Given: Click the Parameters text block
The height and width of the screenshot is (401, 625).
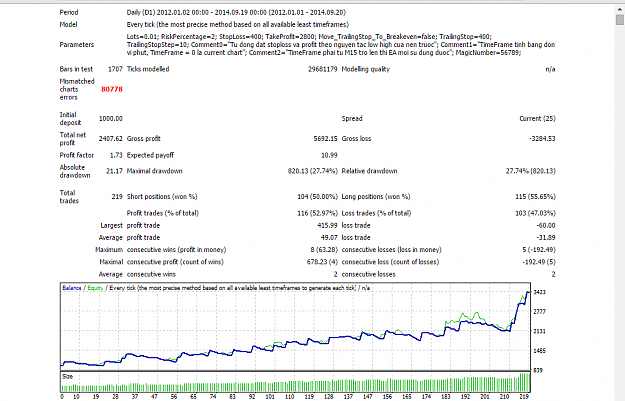Looking at the screenshot, I should click(341, 45).
